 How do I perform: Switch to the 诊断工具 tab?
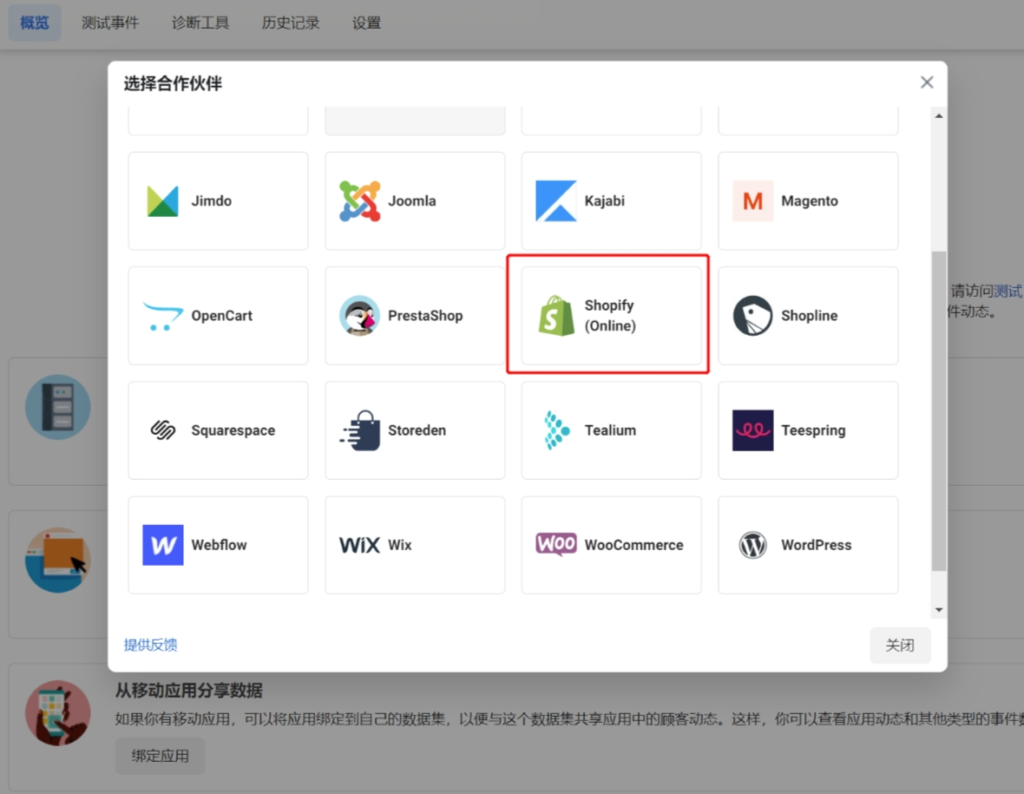click(200, 23)
